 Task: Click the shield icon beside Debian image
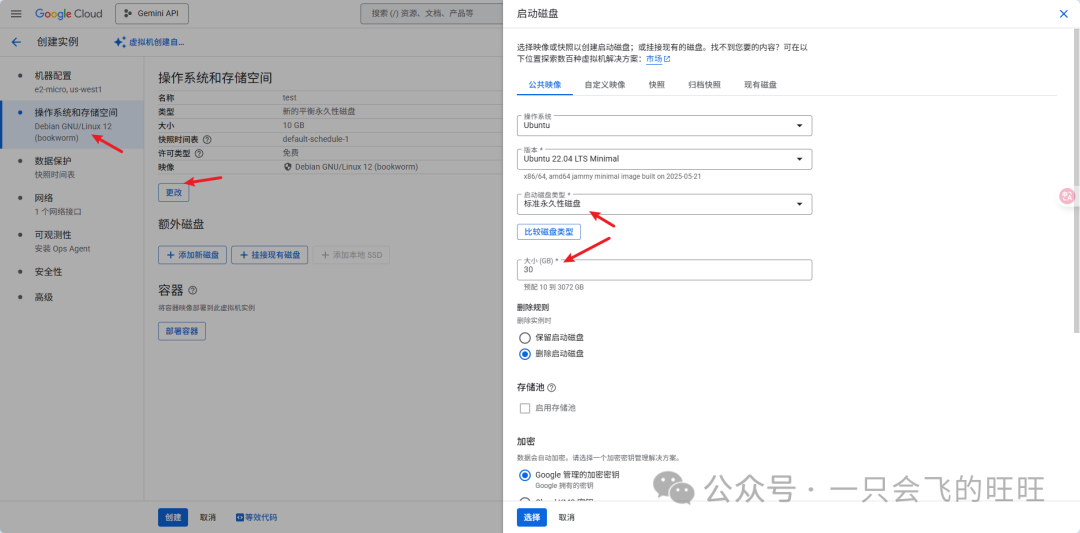[x=288, y=167]
